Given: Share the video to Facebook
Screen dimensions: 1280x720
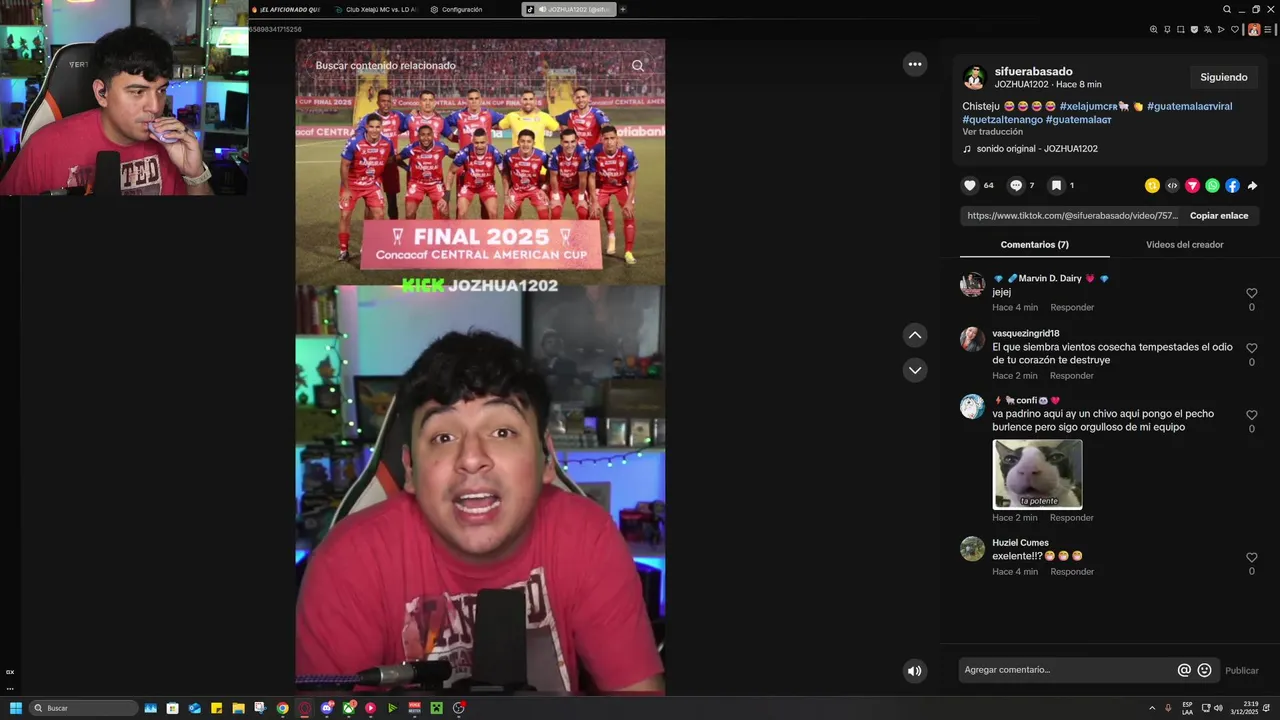Looking at the screenshot, I should pyautogui.click(x=1232, y=186).
